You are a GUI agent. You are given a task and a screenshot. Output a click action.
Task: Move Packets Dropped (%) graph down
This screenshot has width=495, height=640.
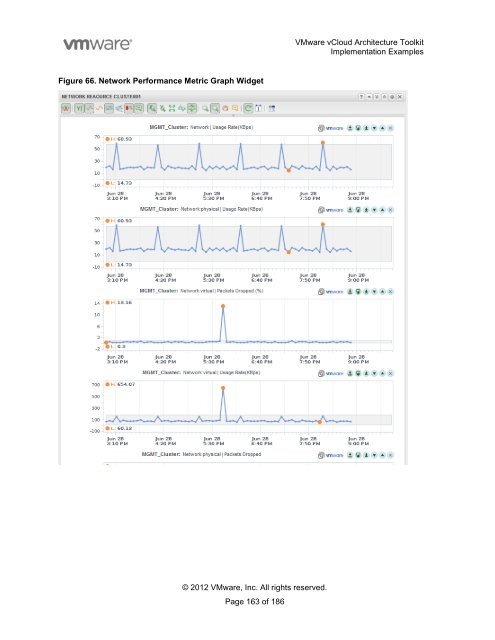(x=374, y=291)
